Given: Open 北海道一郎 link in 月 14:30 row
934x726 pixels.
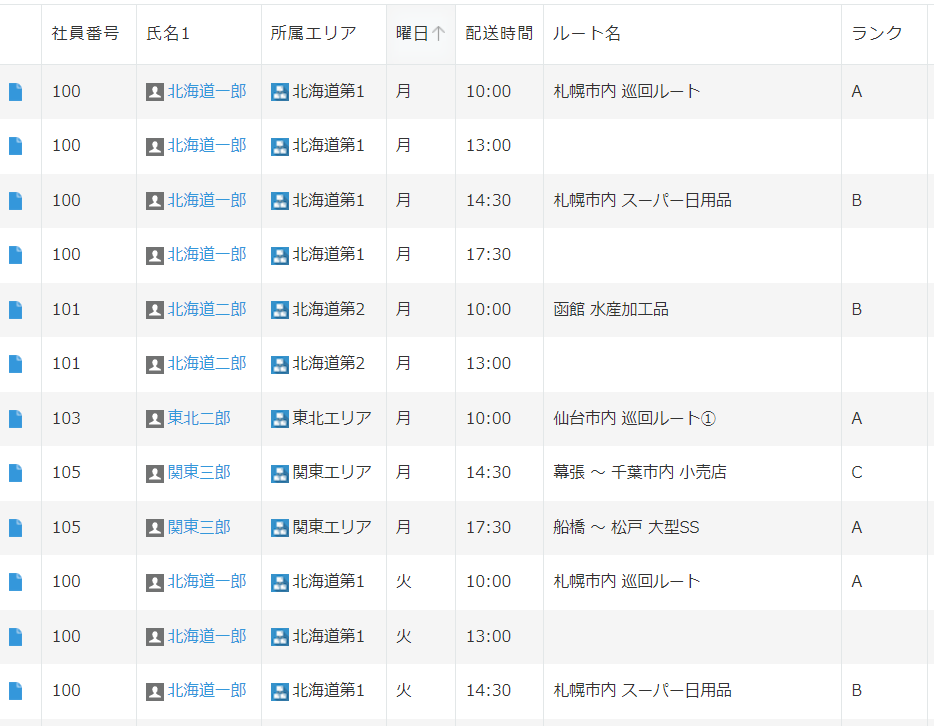Looking at the screenshot, I should pyautogui.click(x=207, y=200).
